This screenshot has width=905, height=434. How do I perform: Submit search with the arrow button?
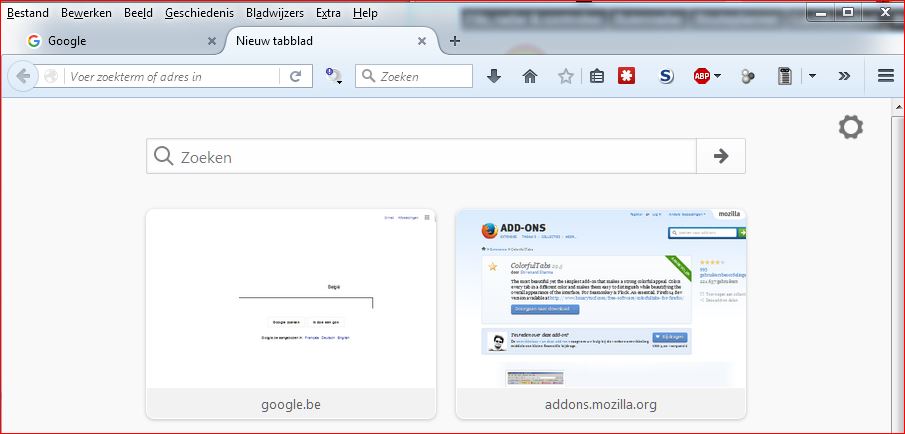(721, 156)
